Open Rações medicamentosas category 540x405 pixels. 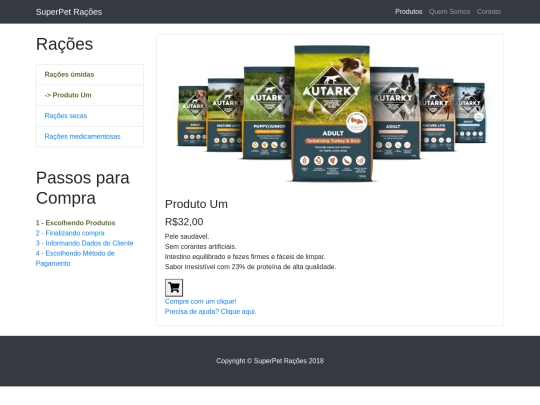tap(90, 137)
